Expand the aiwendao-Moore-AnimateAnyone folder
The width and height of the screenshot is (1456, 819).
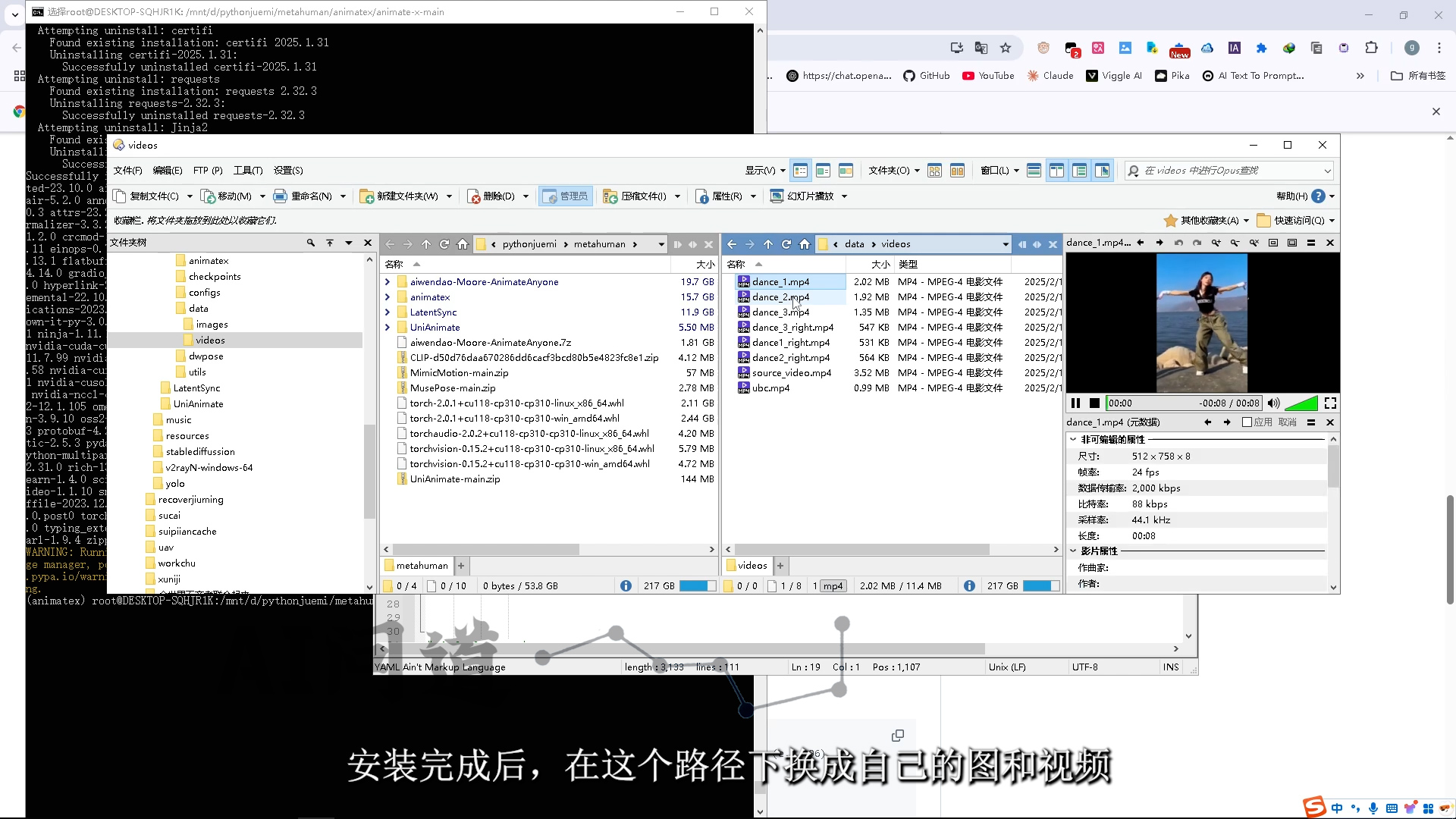pos(388,282)
